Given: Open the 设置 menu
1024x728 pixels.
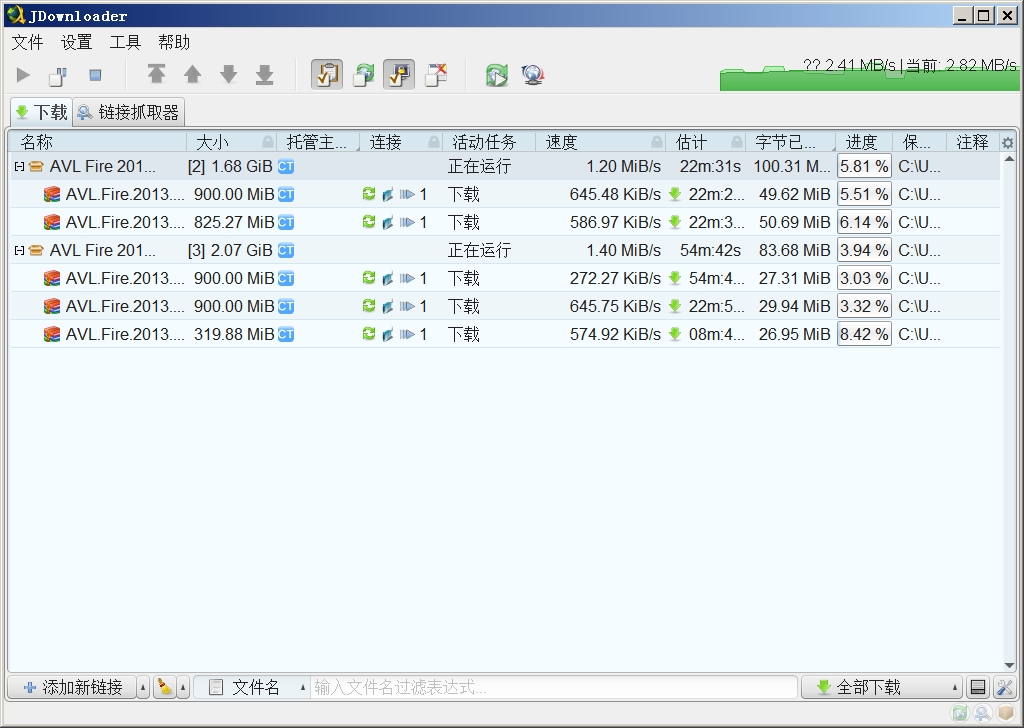Looking at the screenshot, I should 76,42.
